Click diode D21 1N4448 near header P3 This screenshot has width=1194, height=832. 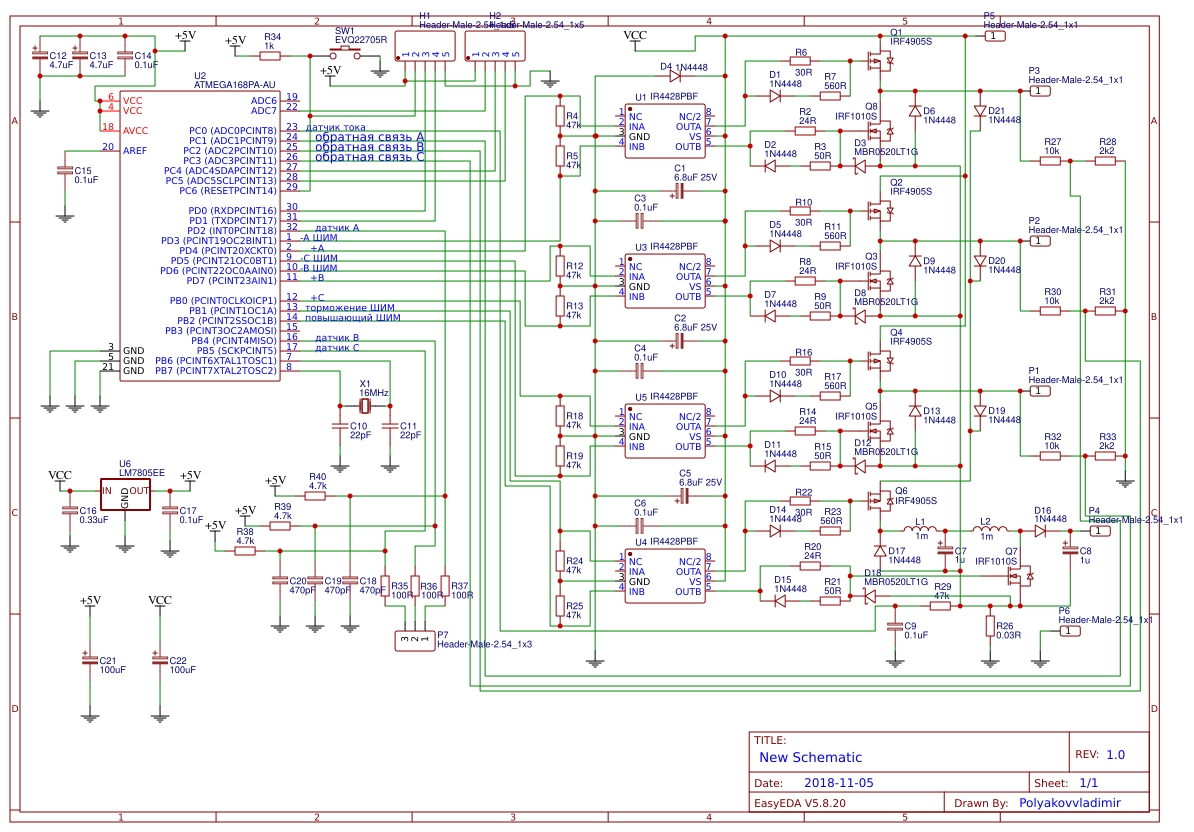click(981, 110)
